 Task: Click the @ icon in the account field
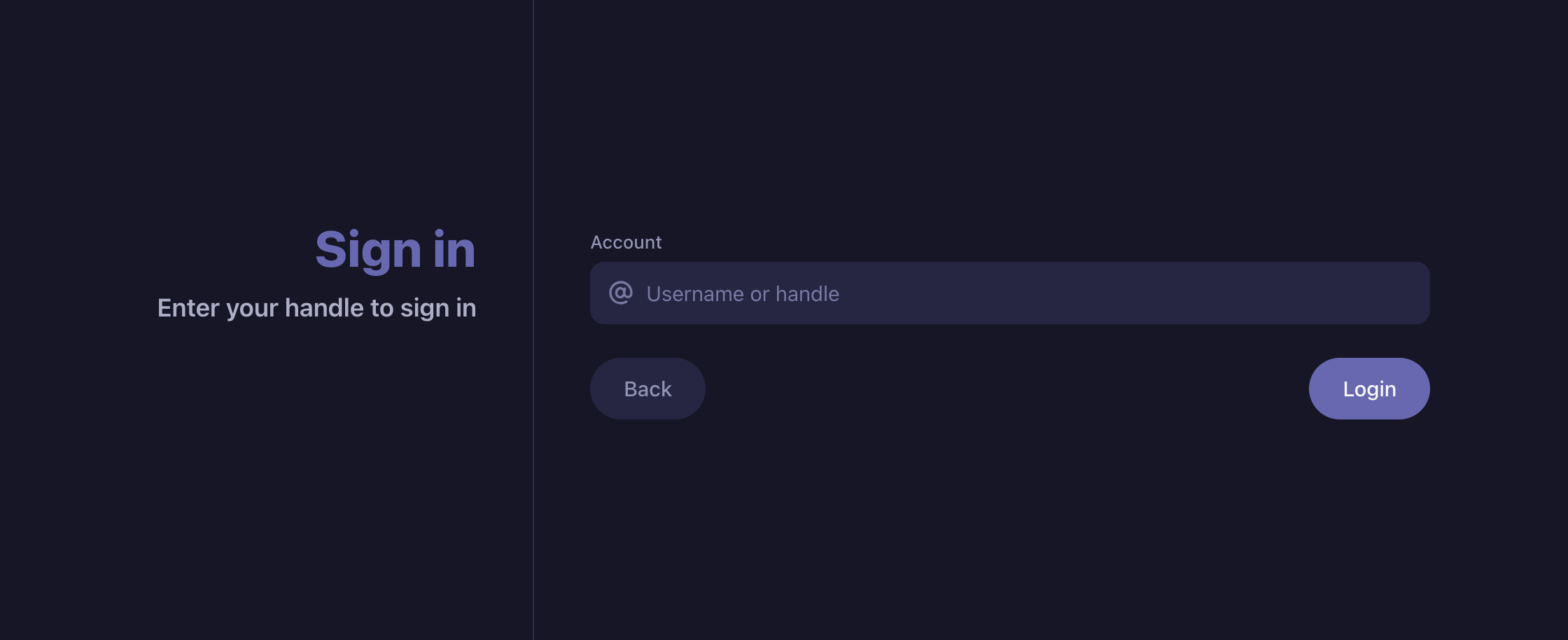click(622, 293)
